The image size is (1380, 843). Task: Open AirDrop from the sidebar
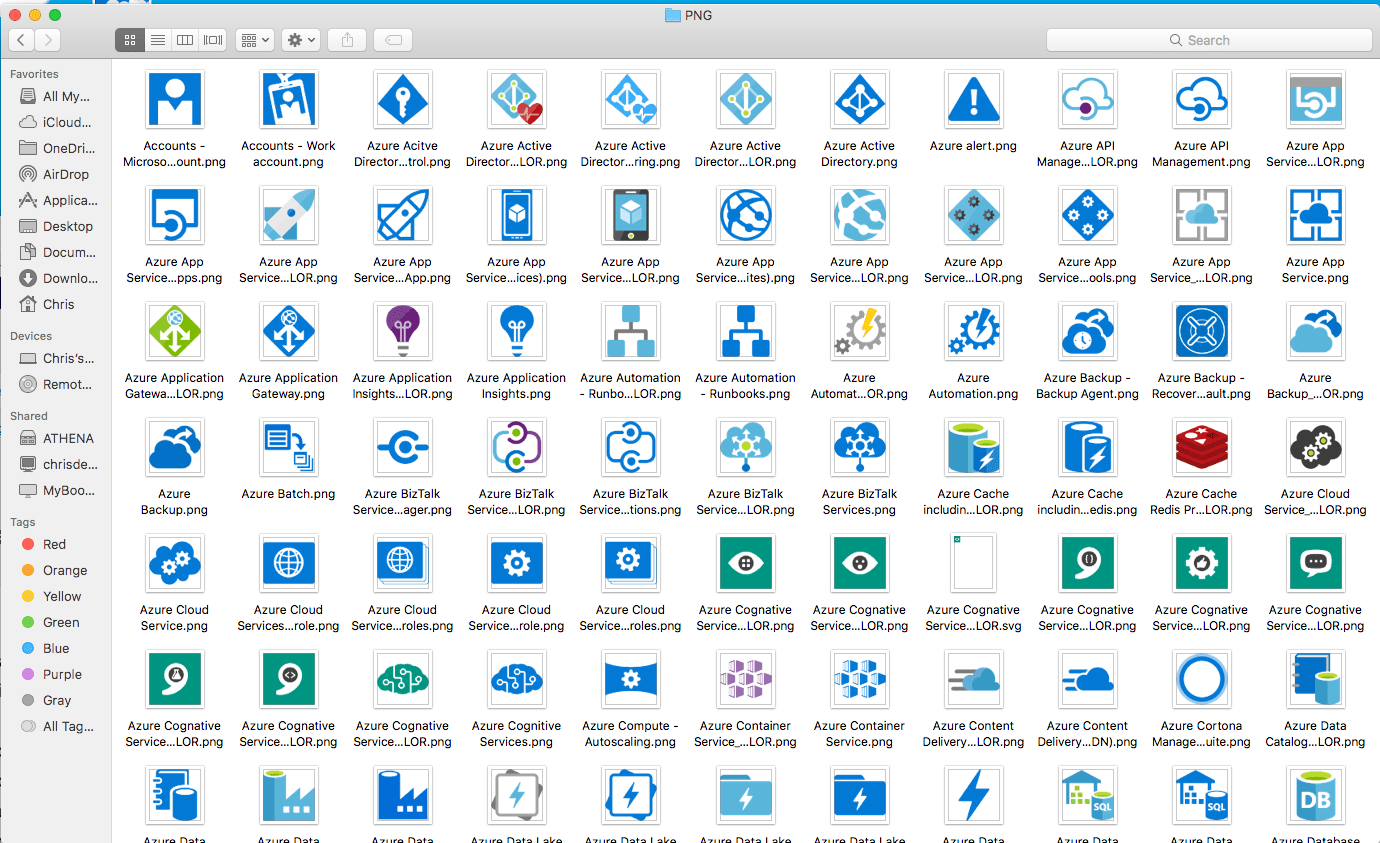point(60,174)
